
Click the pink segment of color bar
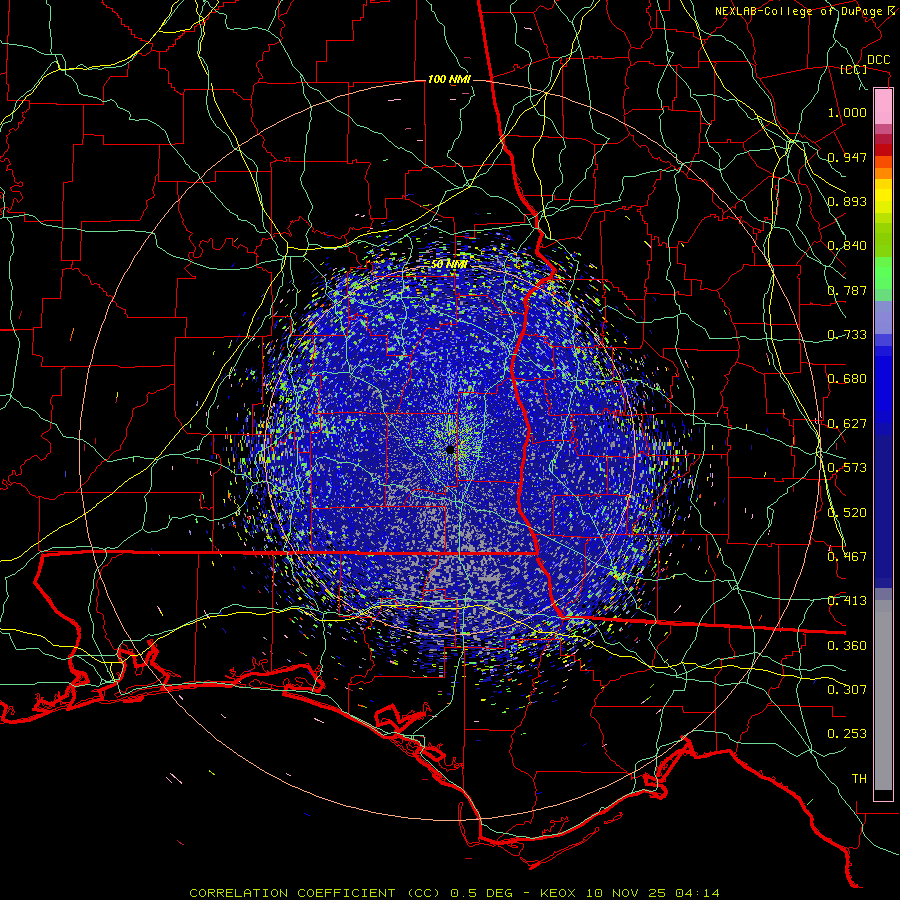(x=883, y=107)
